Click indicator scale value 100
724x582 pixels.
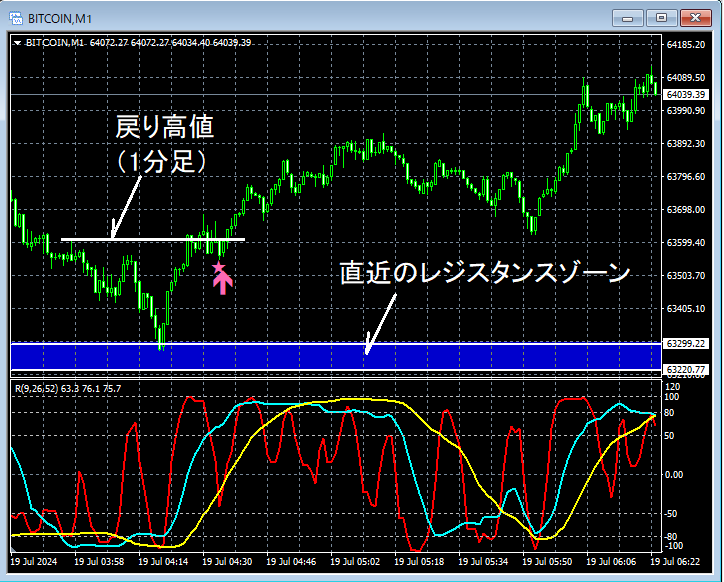(672, 397)
